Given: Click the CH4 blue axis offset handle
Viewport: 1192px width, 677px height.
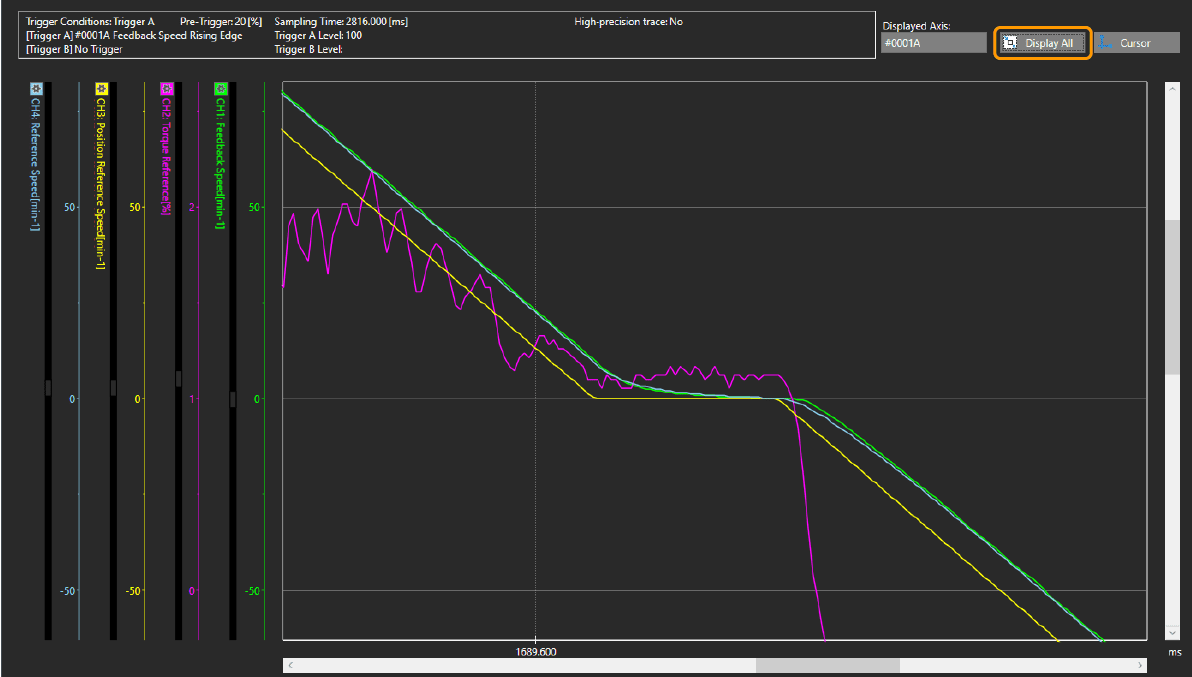Looking at the screenshot, I should 47,389.
